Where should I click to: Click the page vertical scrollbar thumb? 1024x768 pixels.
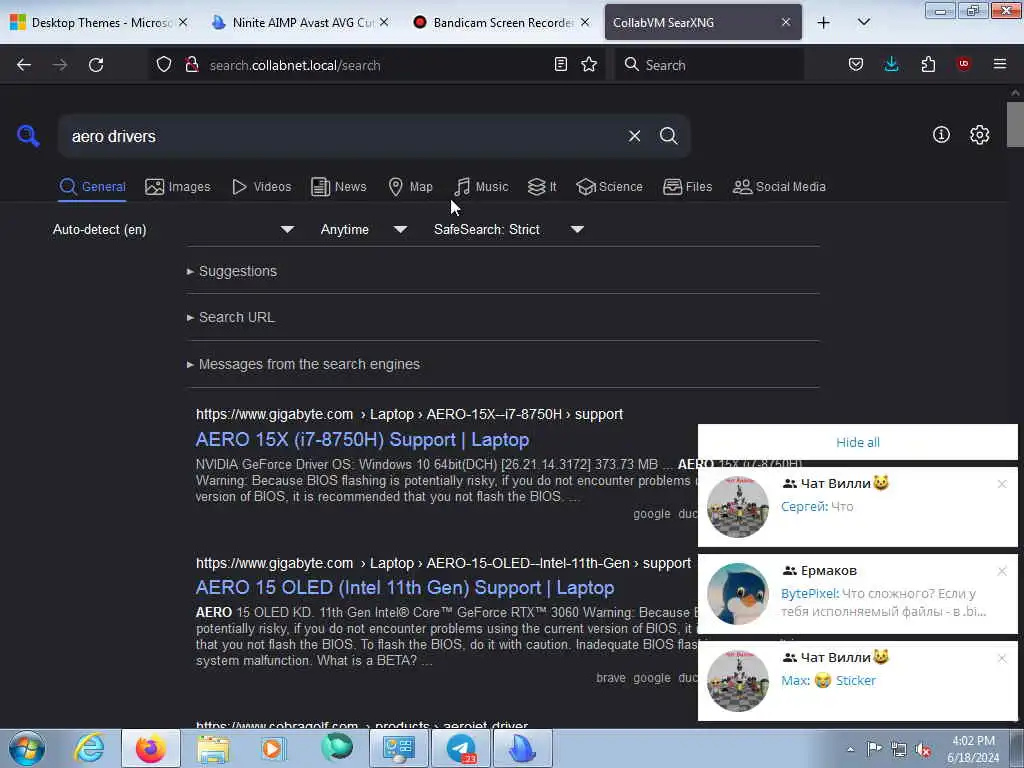pyautogui.click(x=1015, y=125)
